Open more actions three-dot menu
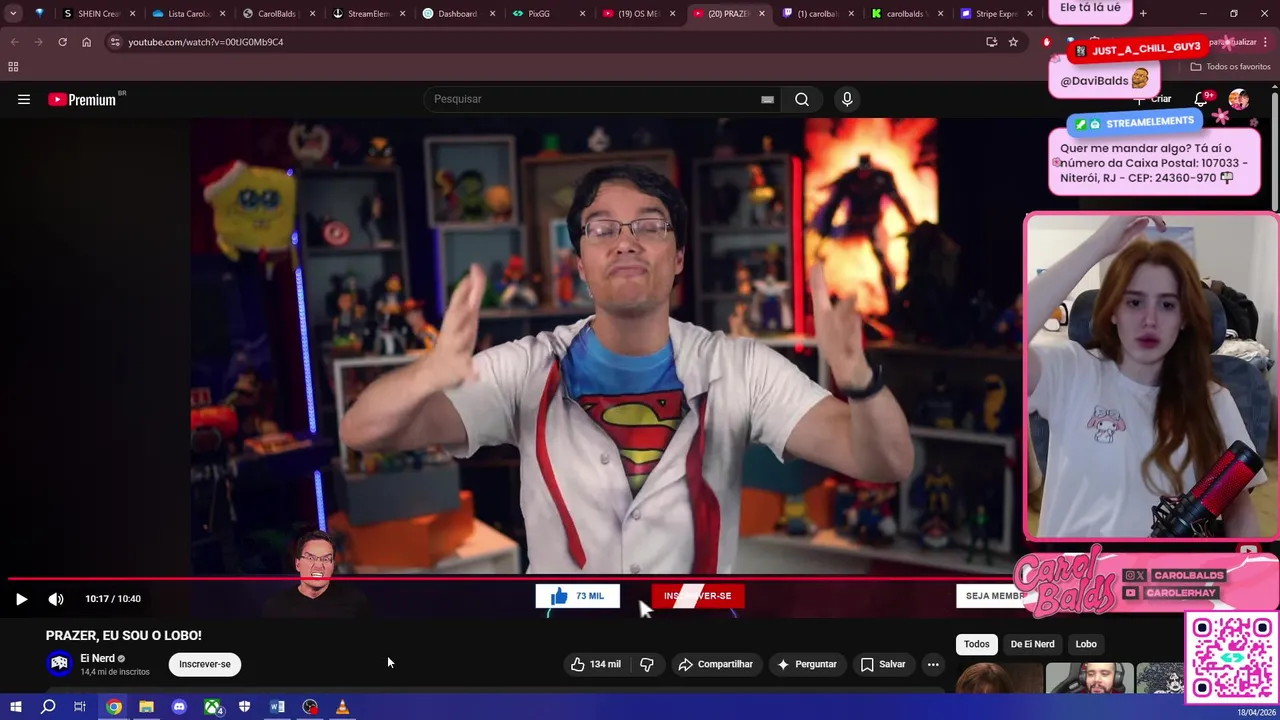 [x=933, y=664]
